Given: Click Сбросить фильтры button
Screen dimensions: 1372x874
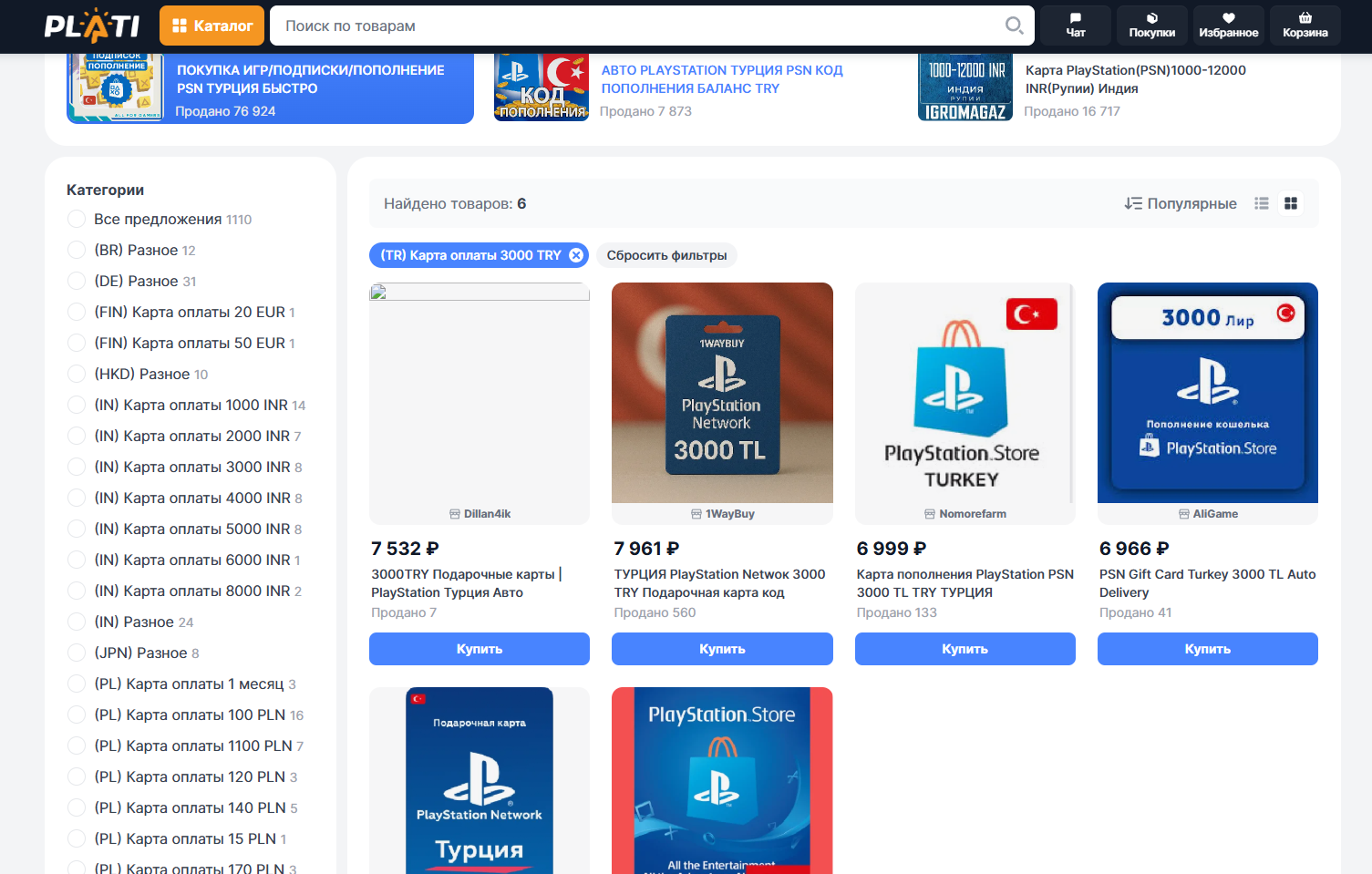Looking at the screenshot, I should (667, 255).
